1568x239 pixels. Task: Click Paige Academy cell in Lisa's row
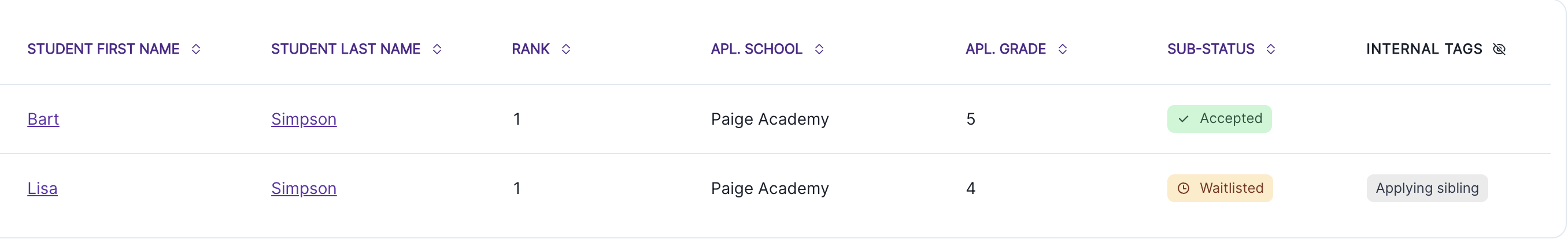(x=770, y=189)
